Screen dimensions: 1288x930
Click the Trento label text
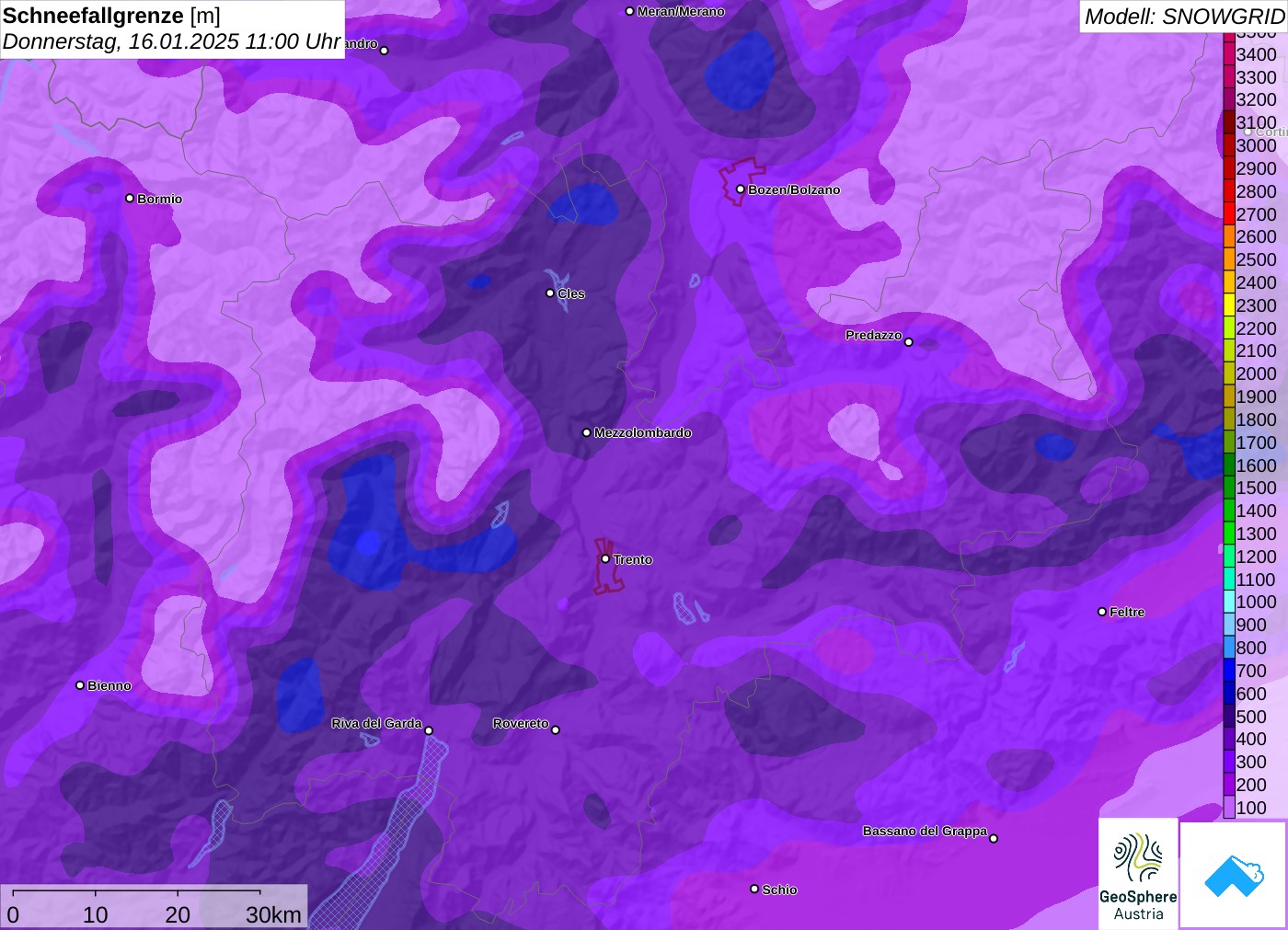tap(633, 559)
